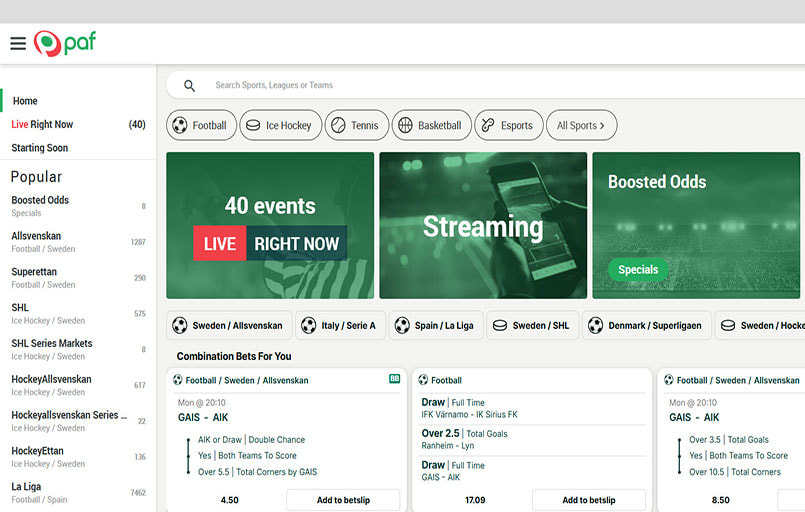This screenshot has height=512, width=805.
Task: Open Superettan in Popular list
Action: pos(78,278)
